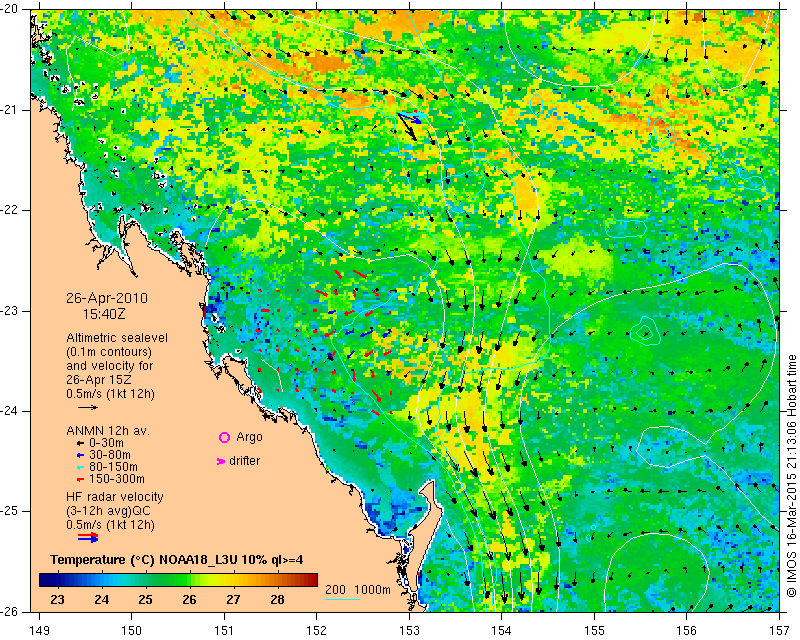Image resolution: width=800 pixels, height=640 pixels.
Task: Click the longitude axis label "154"
Action: [502, 631]
